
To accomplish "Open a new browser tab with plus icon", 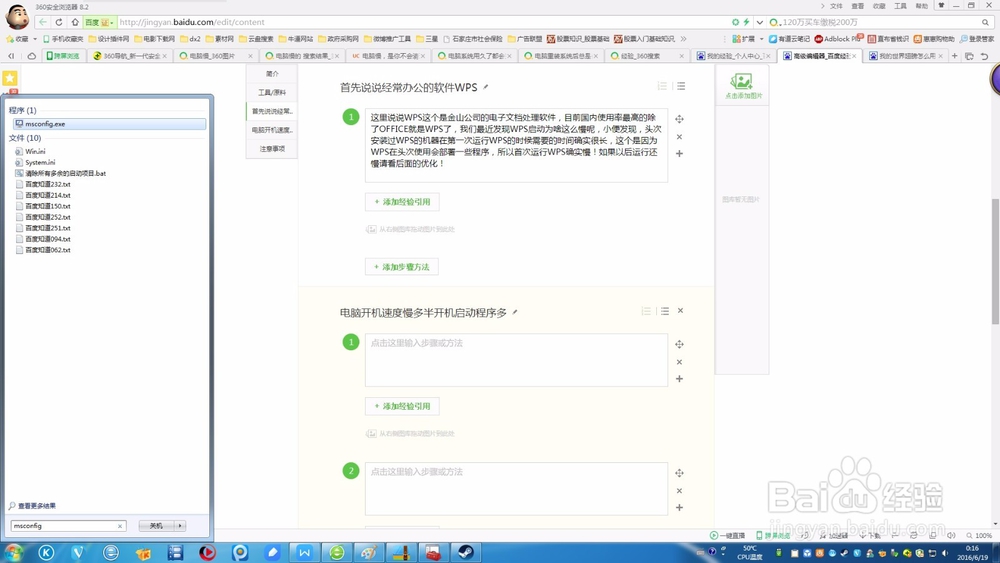I will pyautogui.click(x=955, y=56).
